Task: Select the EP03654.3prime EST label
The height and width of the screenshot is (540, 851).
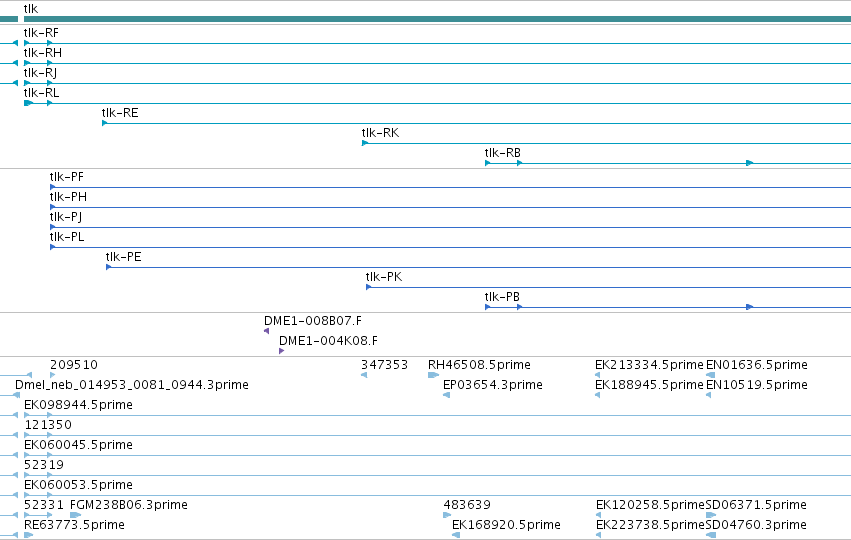Action: 493,385
